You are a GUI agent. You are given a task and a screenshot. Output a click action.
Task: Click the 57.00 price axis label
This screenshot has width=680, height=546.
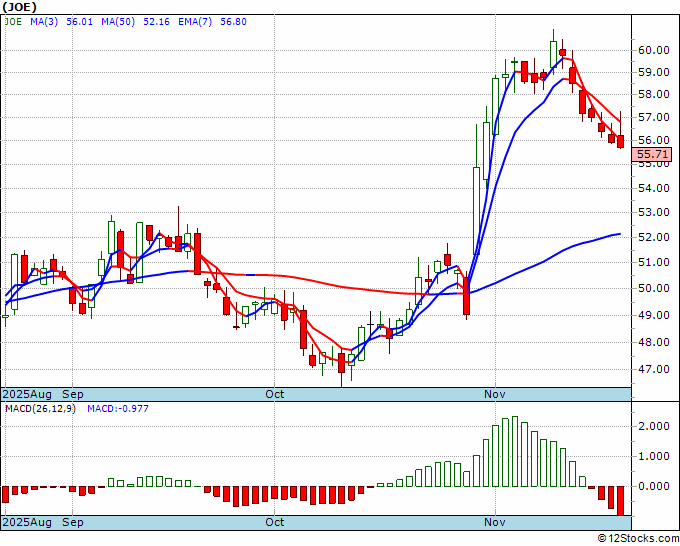pyautogui.click(x=654, y=117)
